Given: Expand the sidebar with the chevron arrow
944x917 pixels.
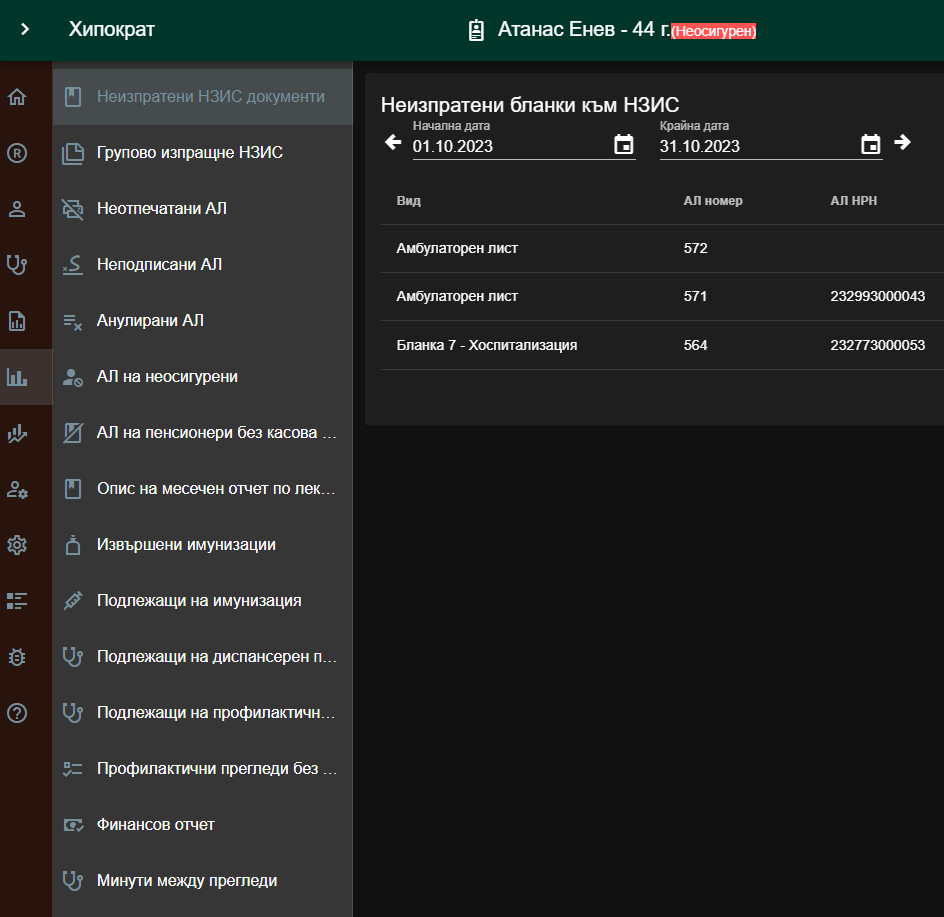Looking at the screenshot, I should (25, 29).
